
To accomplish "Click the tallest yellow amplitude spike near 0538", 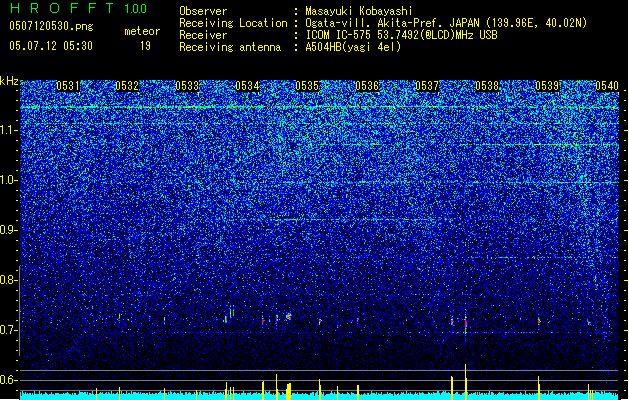I will (x=465, y=382).
